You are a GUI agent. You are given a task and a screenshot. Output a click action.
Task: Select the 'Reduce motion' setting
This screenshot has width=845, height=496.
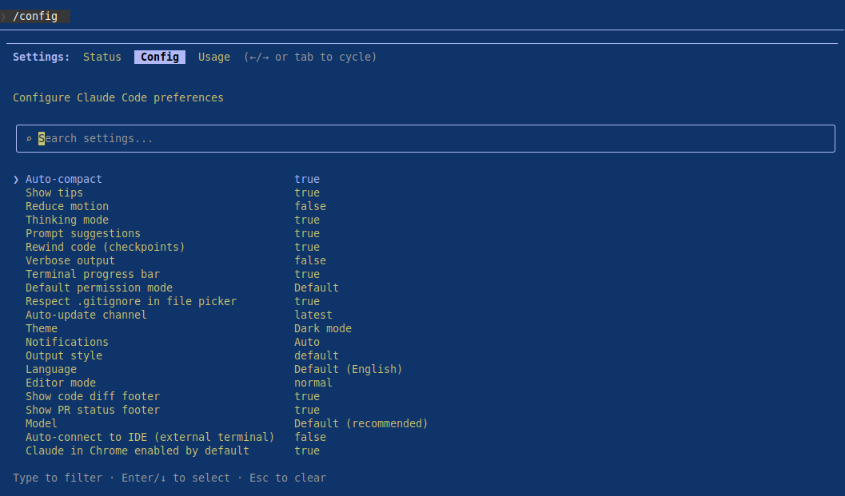tap(67, 206)
